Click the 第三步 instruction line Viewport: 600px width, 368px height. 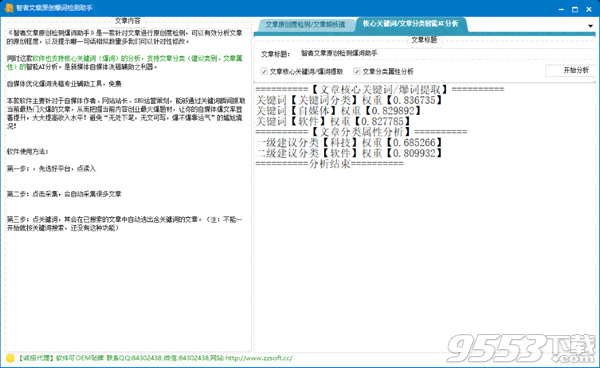124,223
